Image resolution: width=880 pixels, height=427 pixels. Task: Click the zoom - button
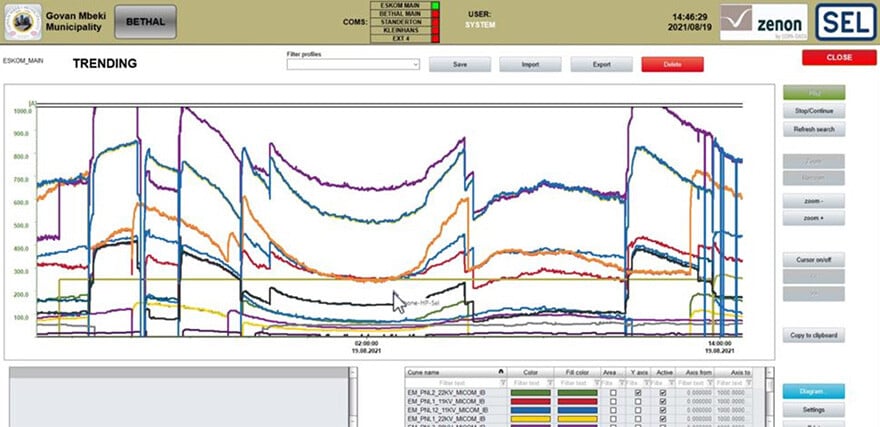[814, 201]
